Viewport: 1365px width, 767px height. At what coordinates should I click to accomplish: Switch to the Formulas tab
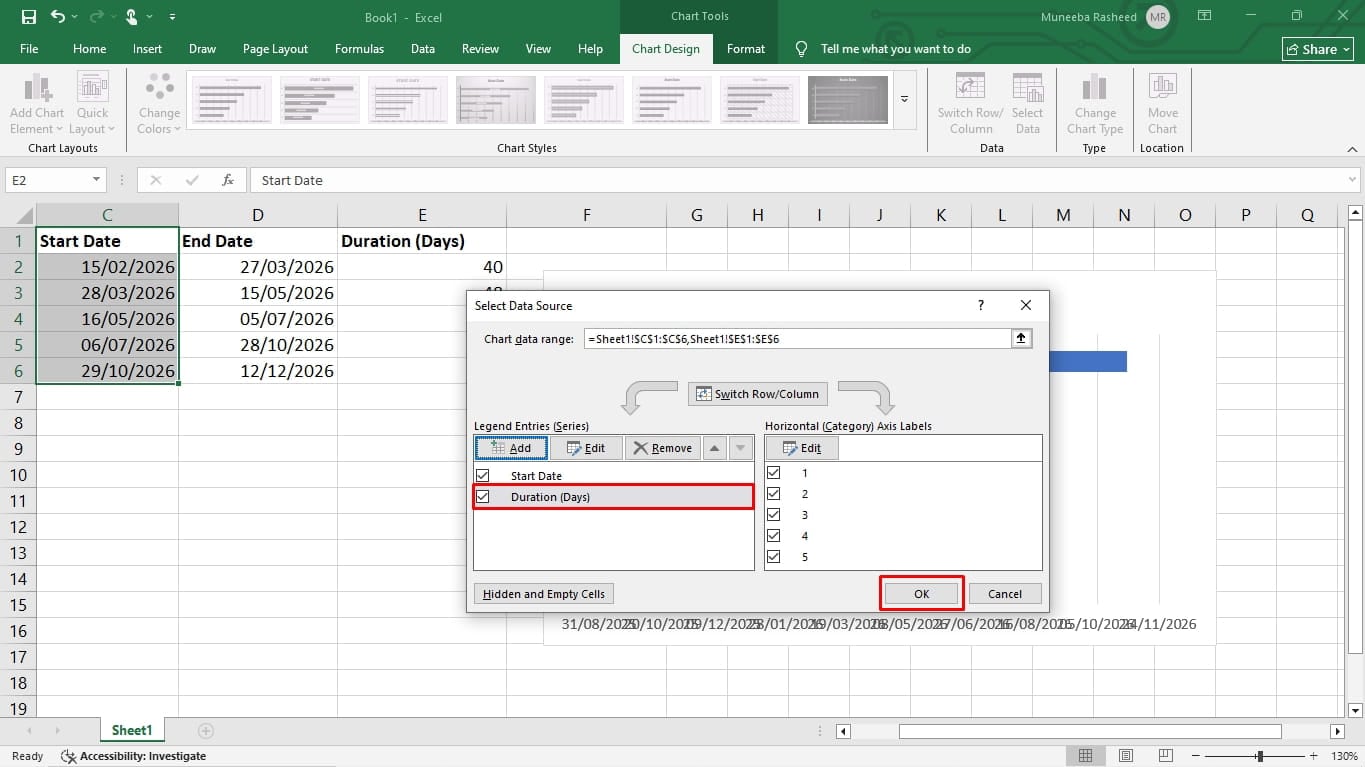(359, 48)
